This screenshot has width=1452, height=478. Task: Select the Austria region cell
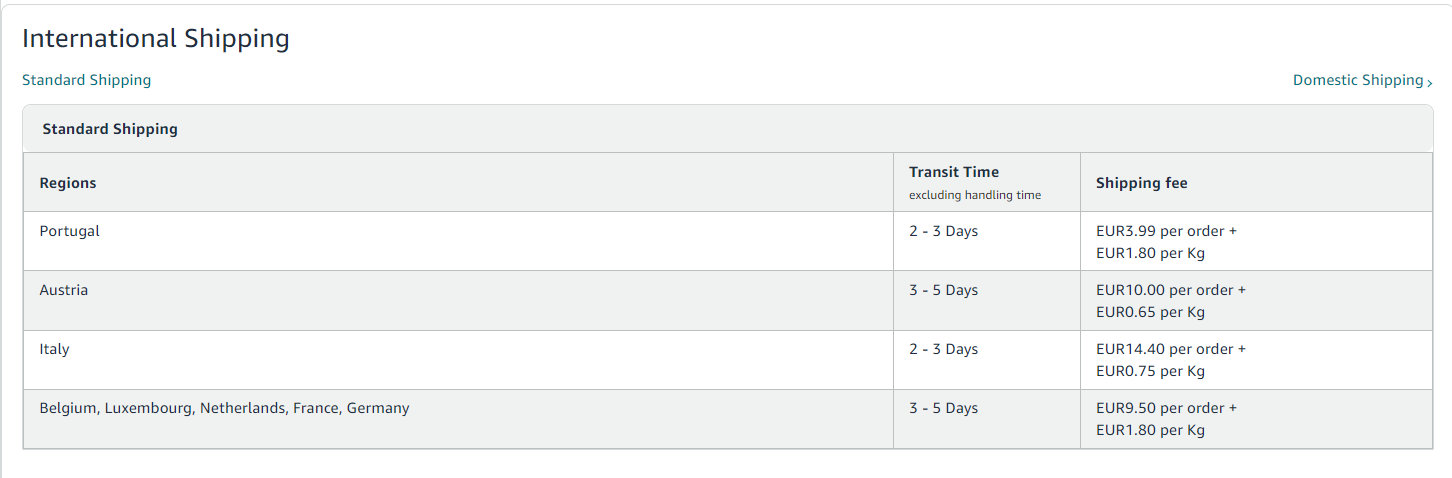pos(64,290)
